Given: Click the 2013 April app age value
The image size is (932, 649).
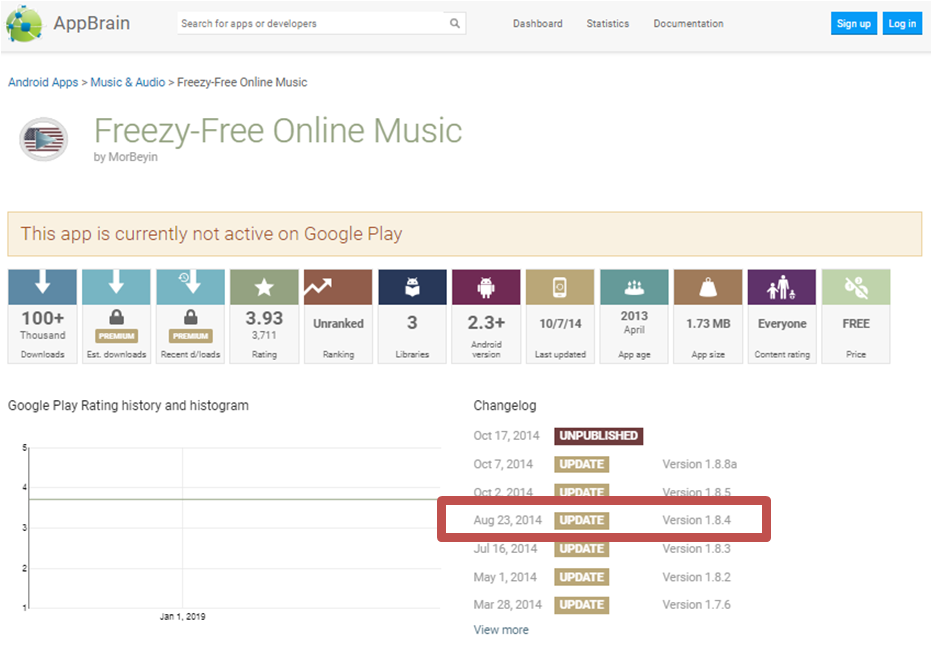Looking at the screenshot, I should pyautogui.click(x=634, y=322).
